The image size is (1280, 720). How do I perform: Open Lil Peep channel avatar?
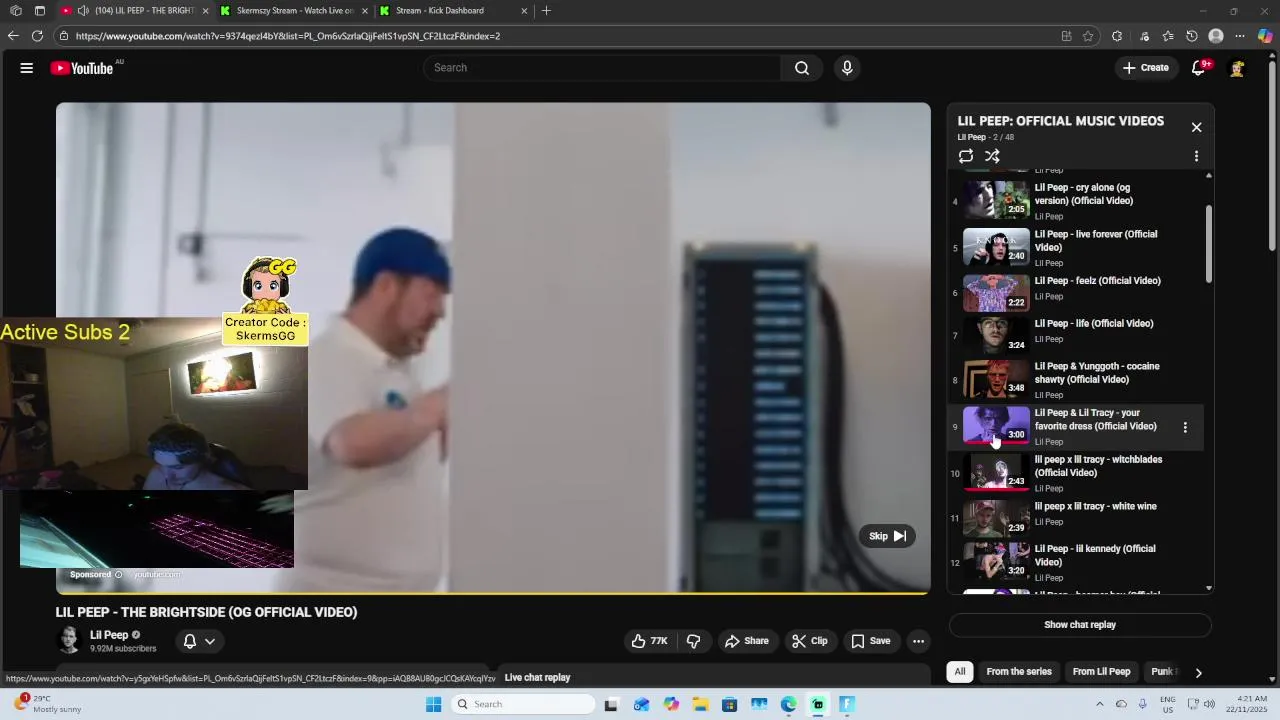click(69, 640)
